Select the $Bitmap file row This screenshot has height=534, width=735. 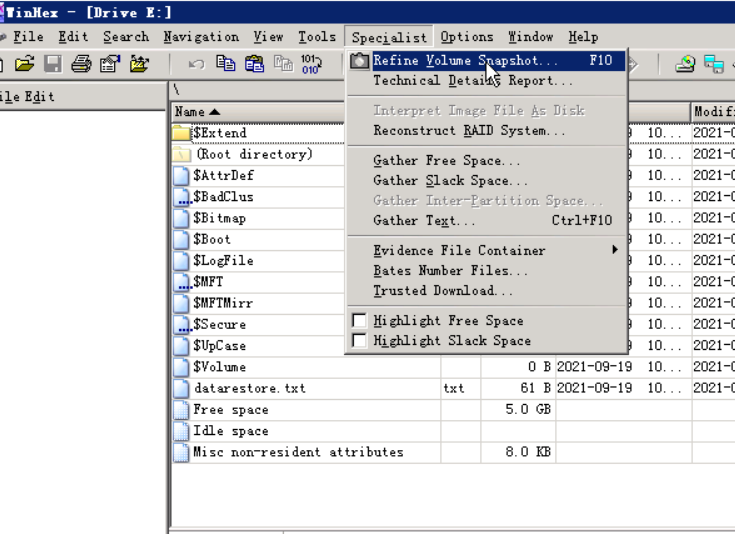pyautogui.click(x=258, y=218)
